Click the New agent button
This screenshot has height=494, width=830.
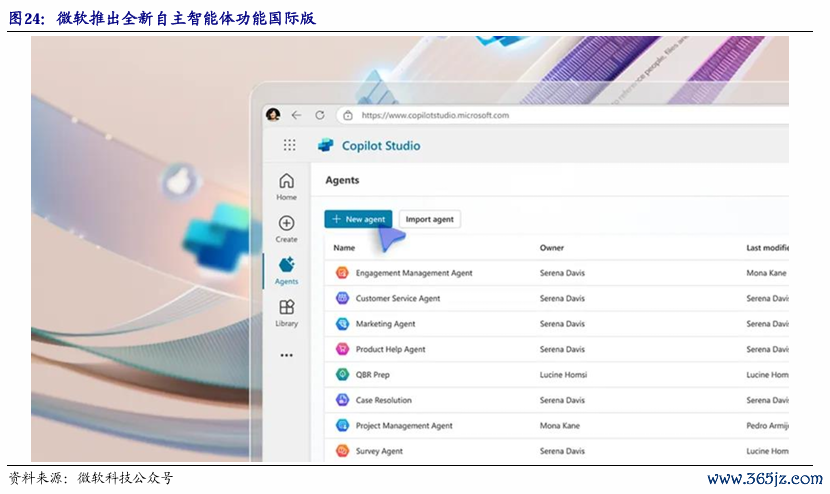[358, 219]
